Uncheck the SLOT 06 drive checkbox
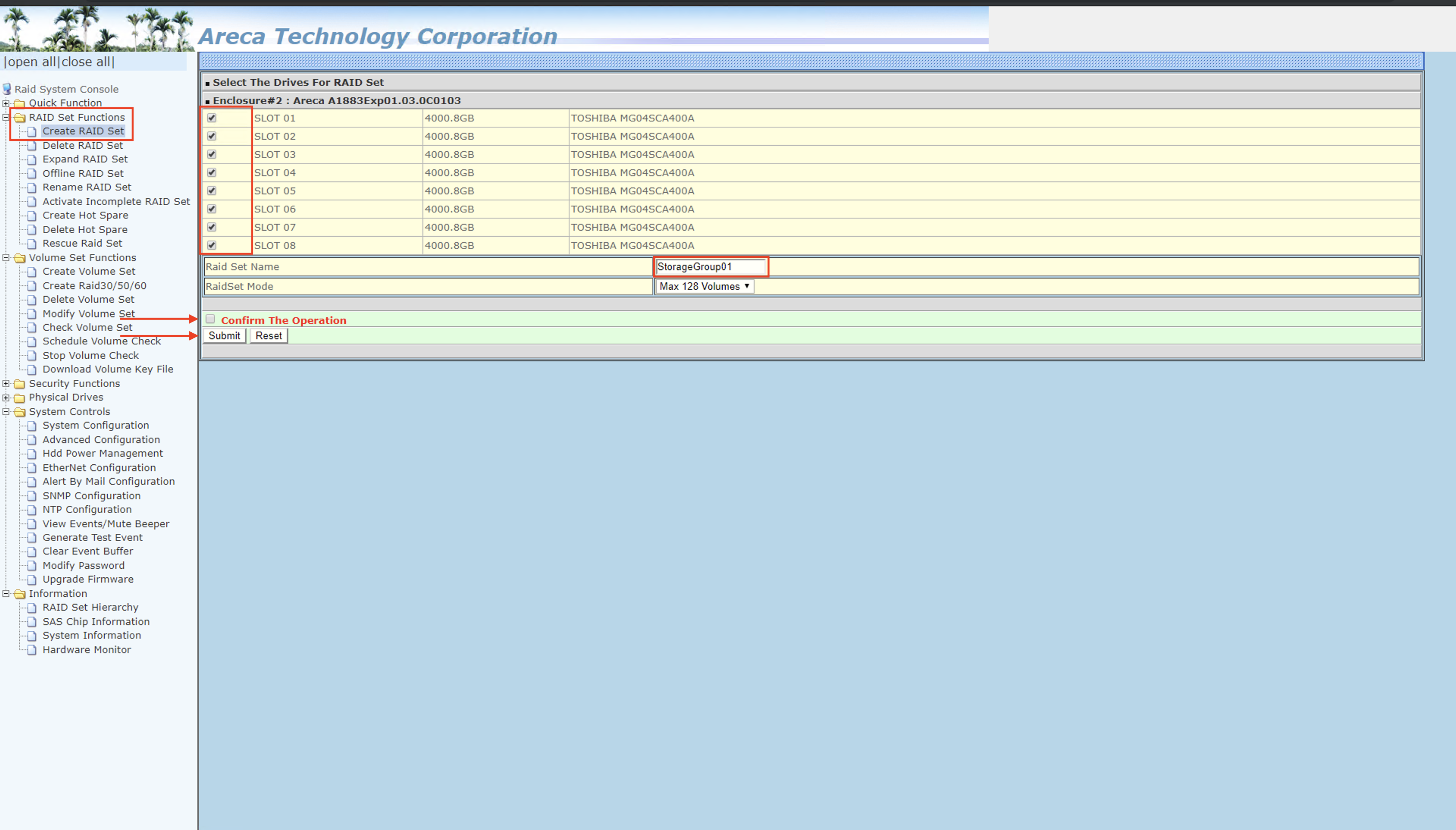The image size is (1456, 830). coord(212,209)
